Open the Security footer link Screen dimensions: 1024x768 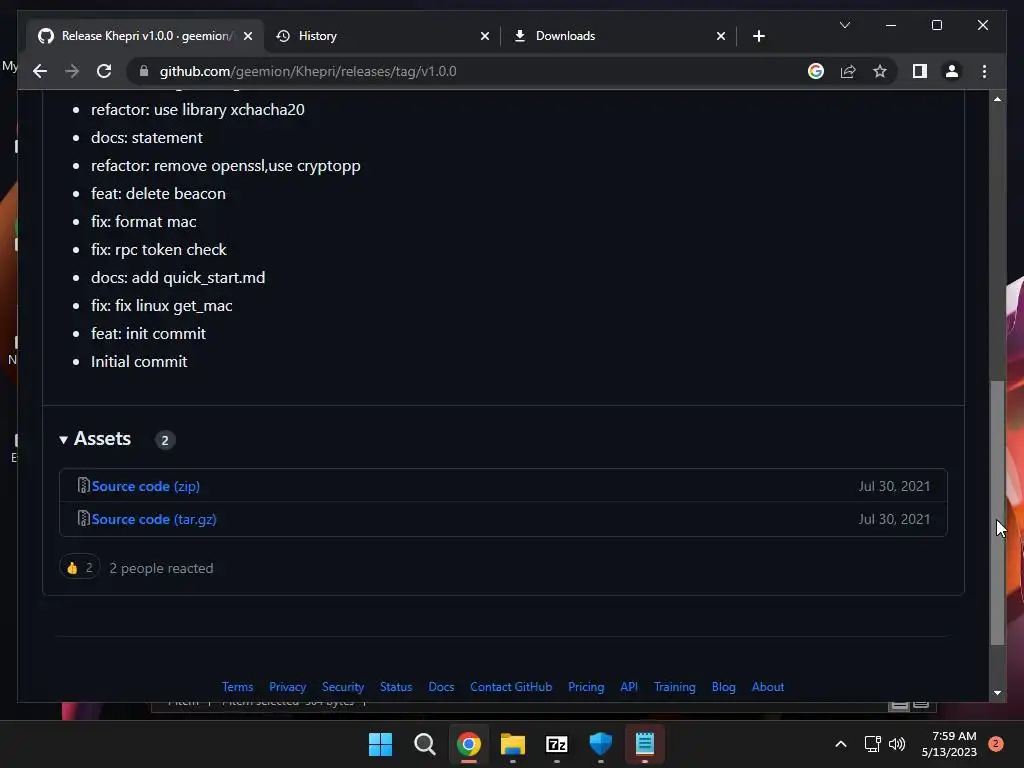coord(343,687)
